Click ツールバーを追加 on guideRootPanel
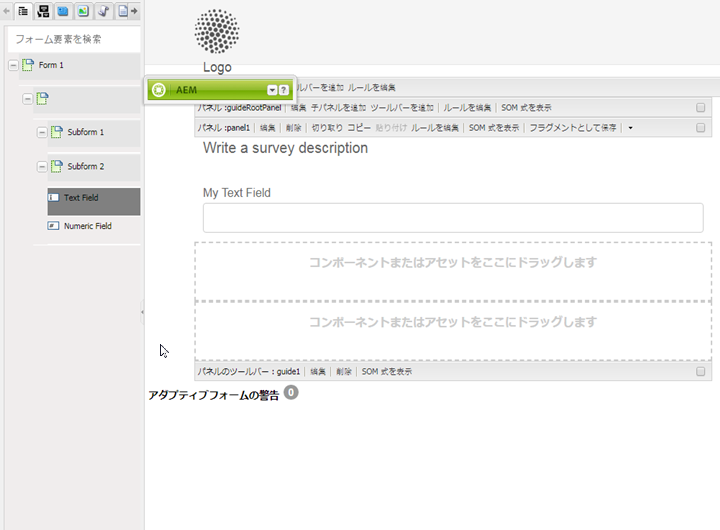The image size is (720, 530). 402,107
